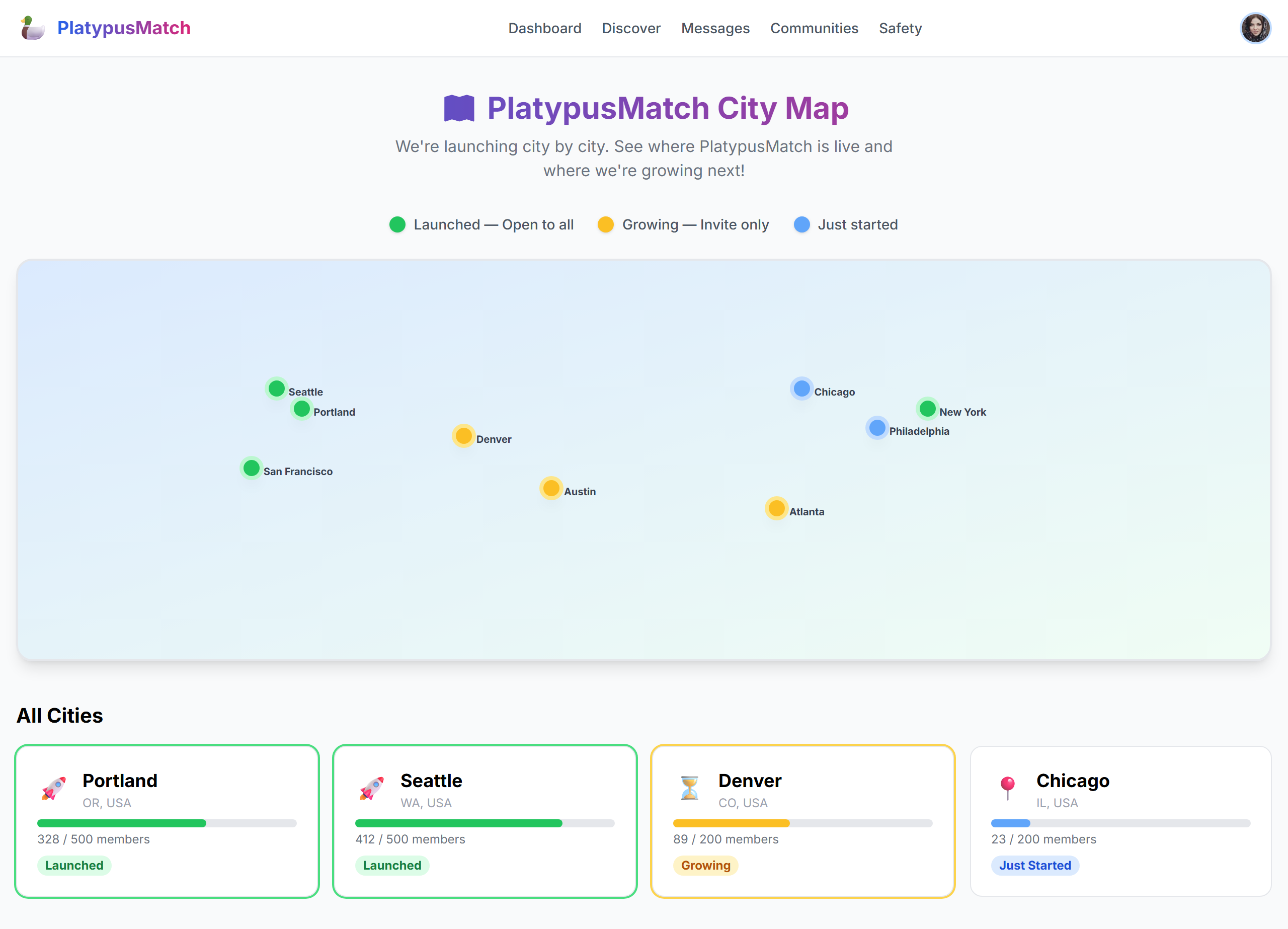Select the New York marker on the map
This screenshot has height=929, width=1288.
pos(927,408)
